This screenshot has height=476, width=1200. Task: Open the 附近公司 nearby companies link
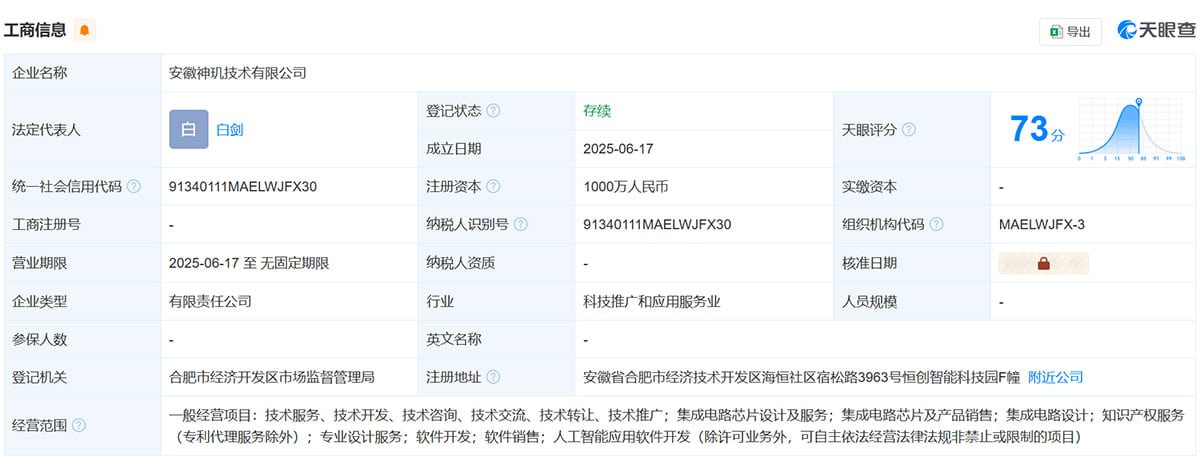click(x=1055, y=378)
